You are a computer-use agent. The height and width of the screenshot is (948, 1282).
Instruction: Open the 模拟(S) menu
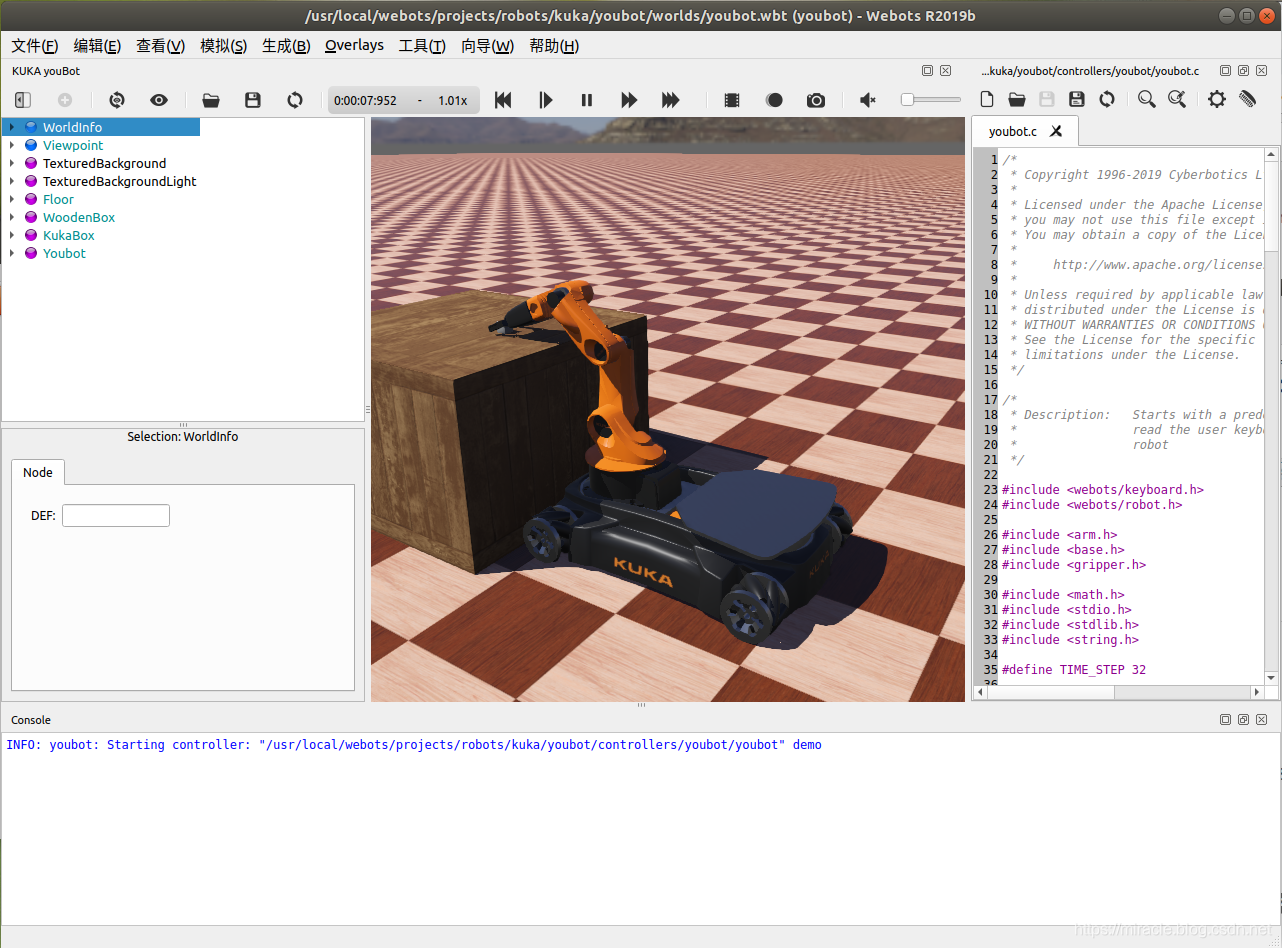[x=223, y=46]
